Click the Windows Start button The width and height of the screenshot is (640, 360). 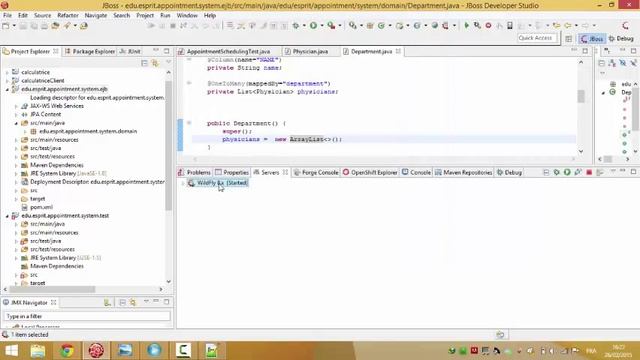click(11, 351)
